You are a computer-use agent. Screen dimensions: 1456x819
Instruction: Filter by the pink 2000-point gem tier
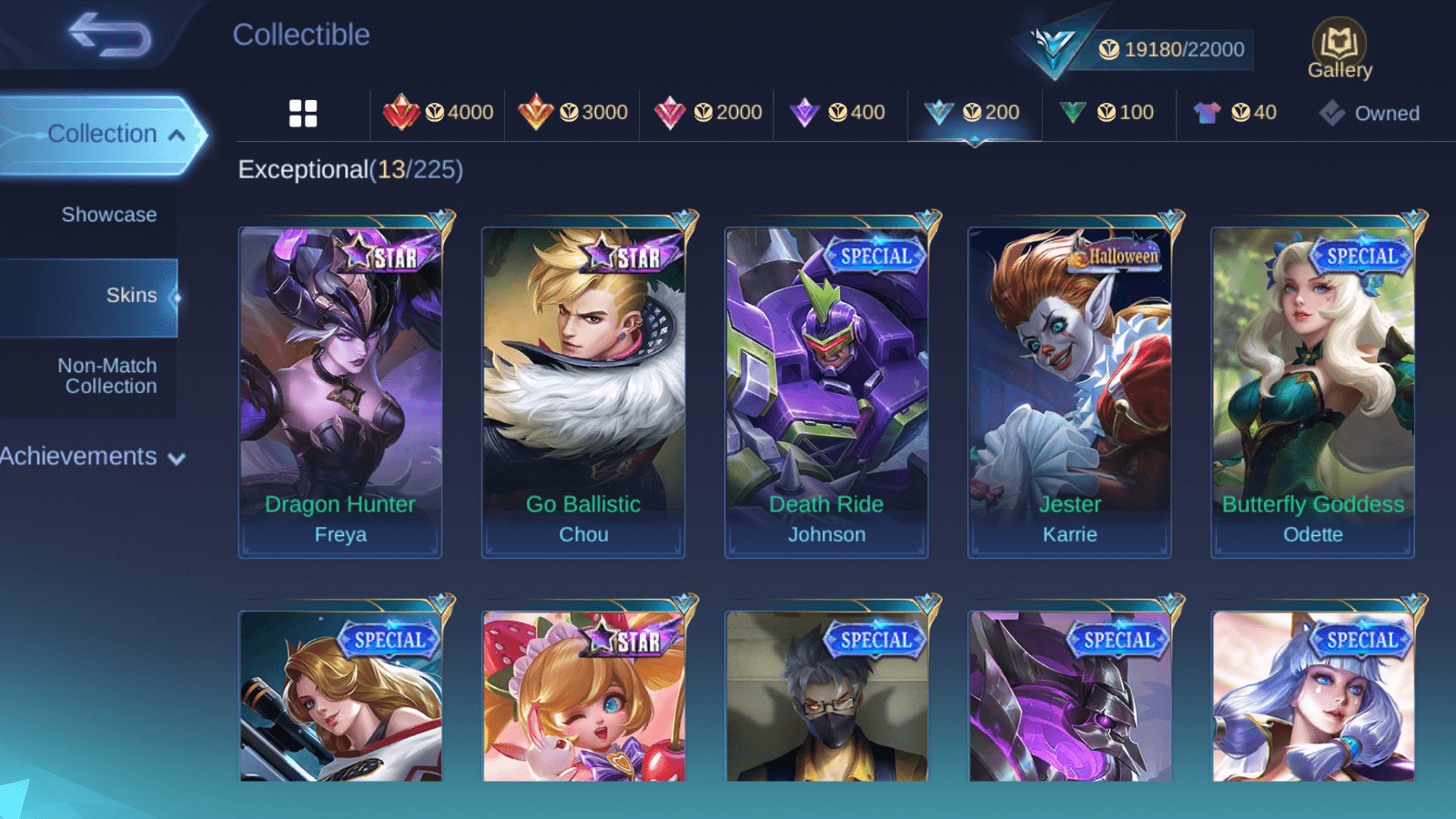tap(707, 113)
